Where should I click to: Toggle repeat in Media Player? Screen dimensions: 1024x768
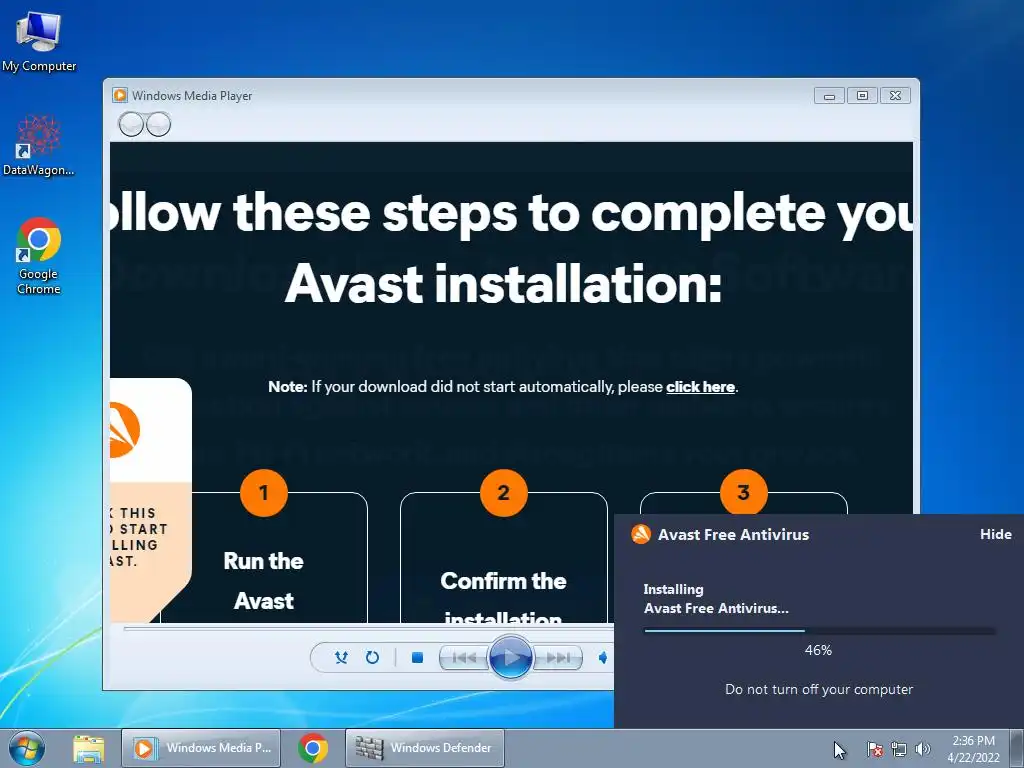[x=372, y=657]
